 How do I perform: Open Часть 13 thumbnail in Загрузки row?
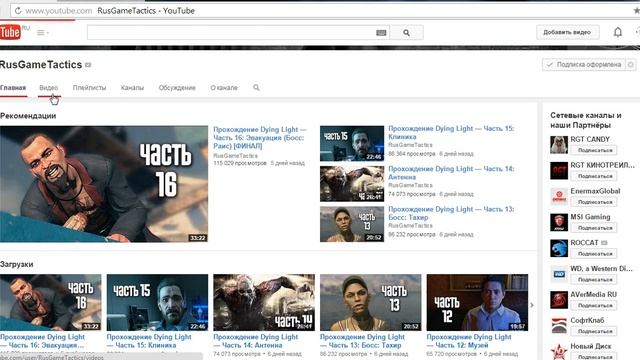[371, 302]
